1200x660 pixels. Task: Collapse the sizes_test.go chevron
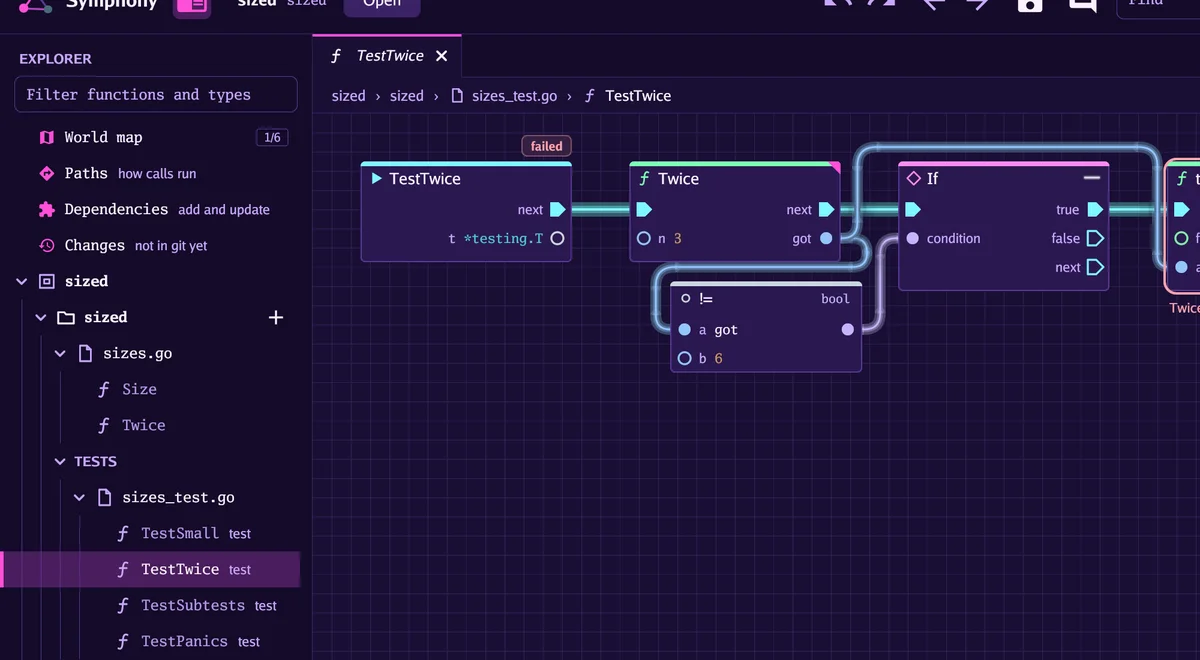(x=79, y=498)
